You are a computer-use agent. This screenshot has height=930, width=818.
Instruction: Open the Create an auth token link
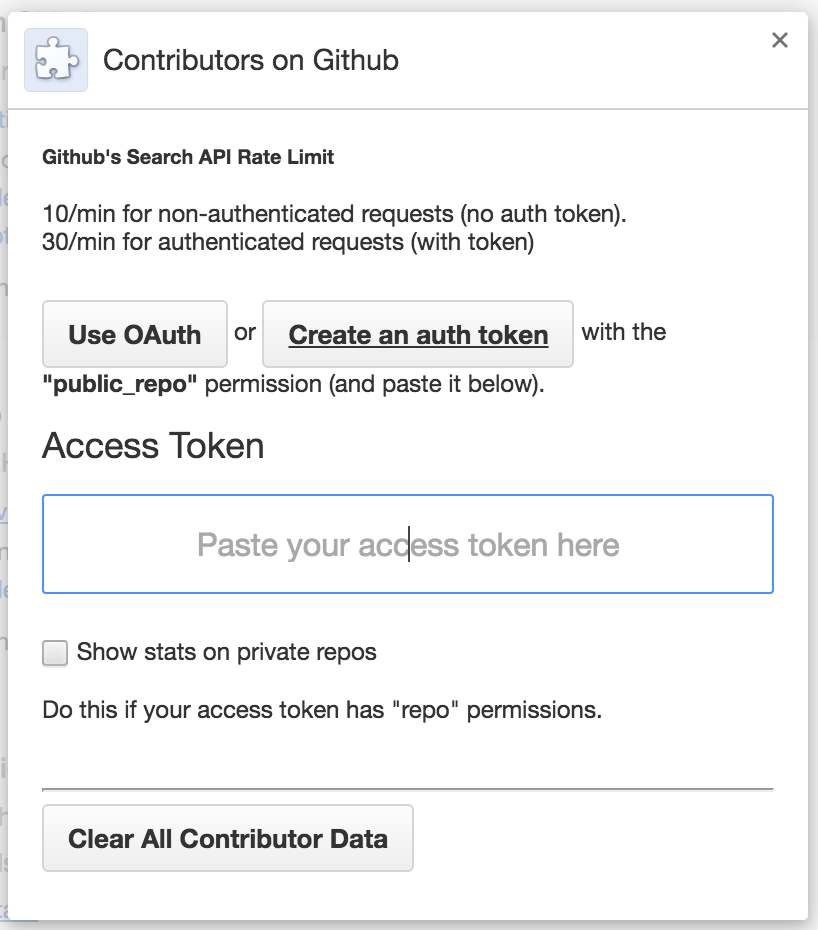tap(418, 334)
